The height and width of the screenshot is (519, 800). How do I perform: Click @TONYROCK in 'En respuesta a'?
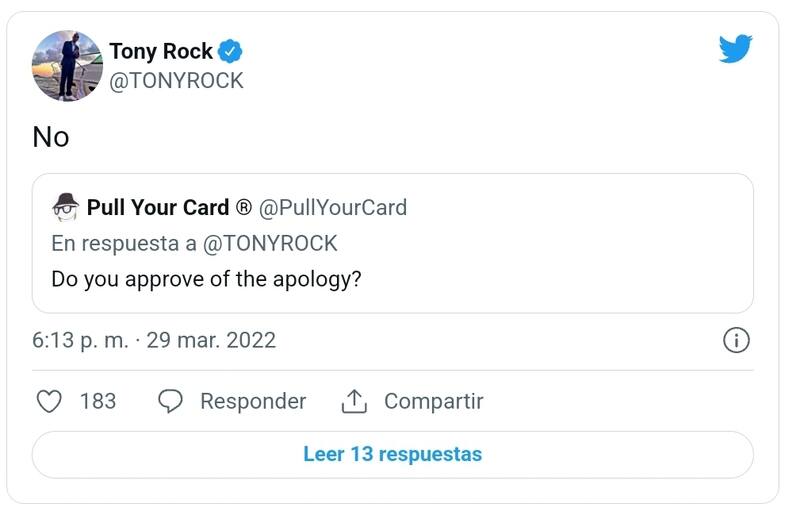click(x=272, y=243)
